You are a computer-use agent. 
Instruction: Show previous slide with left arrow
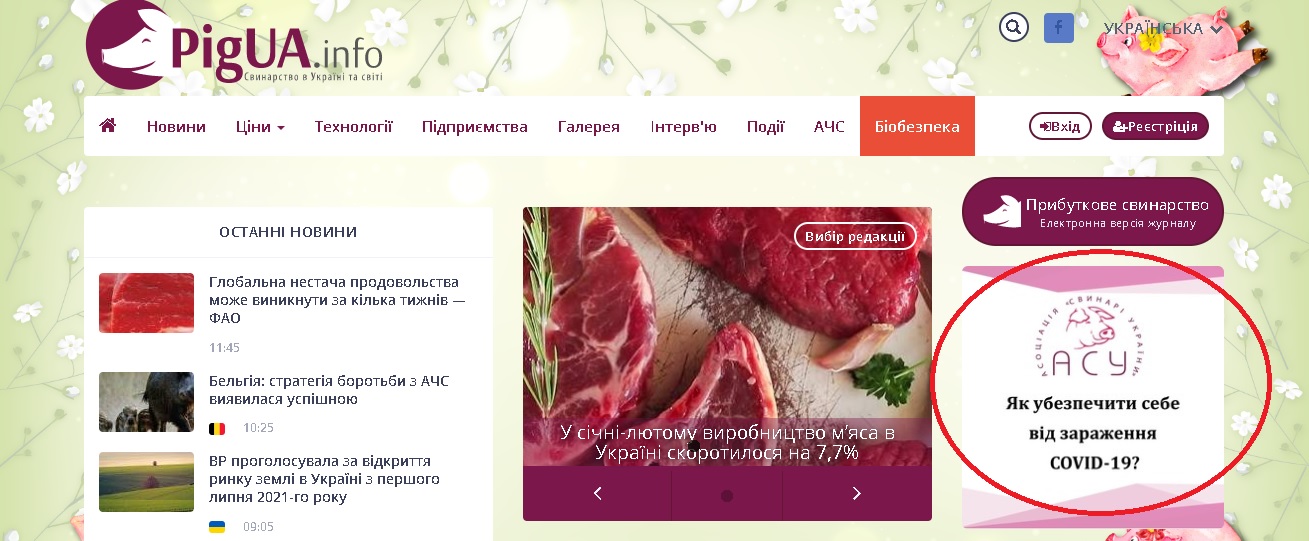[x=597, y=493]
